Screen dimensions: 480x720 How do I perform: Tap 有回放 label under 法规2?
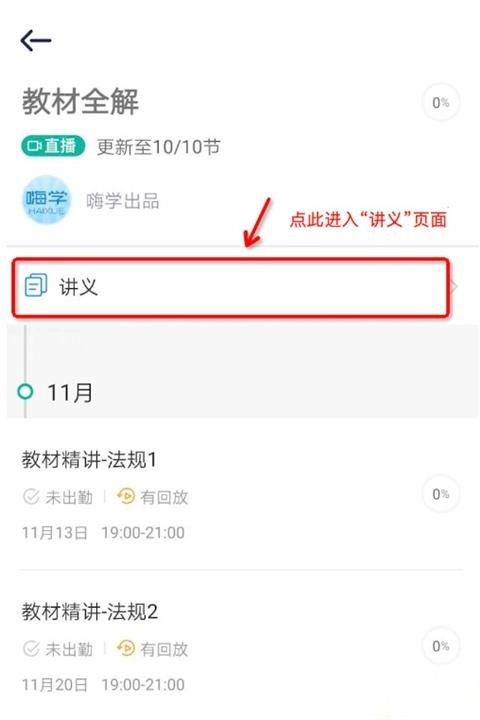164,649
